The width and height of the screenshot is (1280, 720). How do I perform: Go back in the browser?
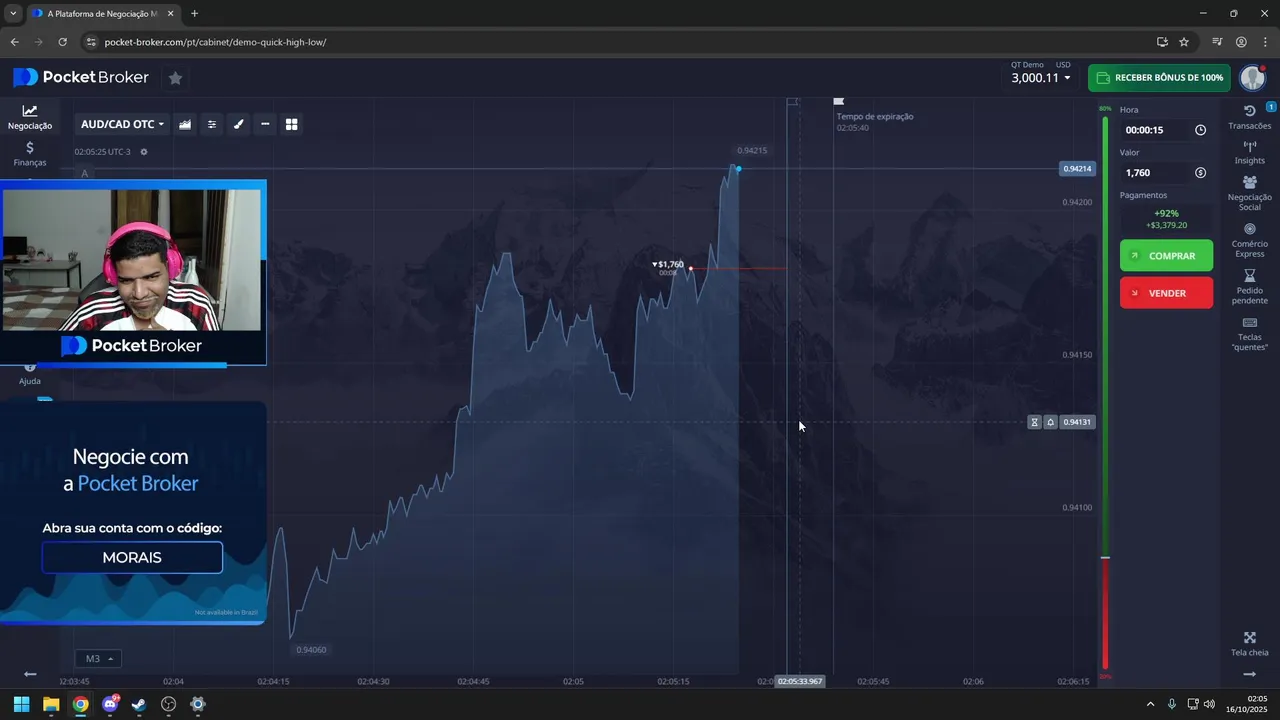(14, 42)
